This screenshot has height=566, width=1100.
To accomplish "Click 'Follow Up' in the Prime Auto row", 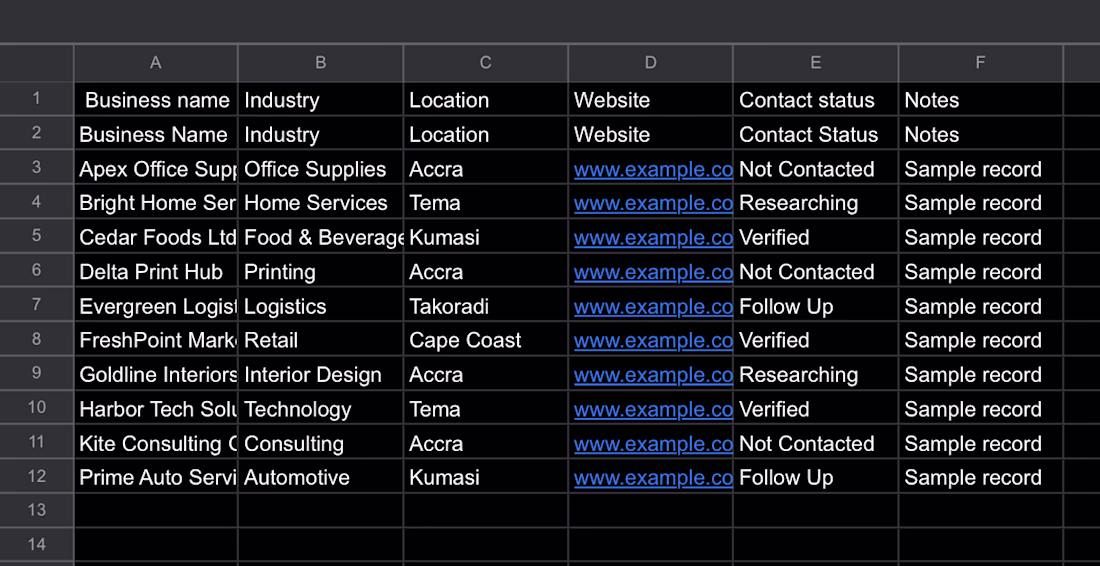I will point(815,478).
